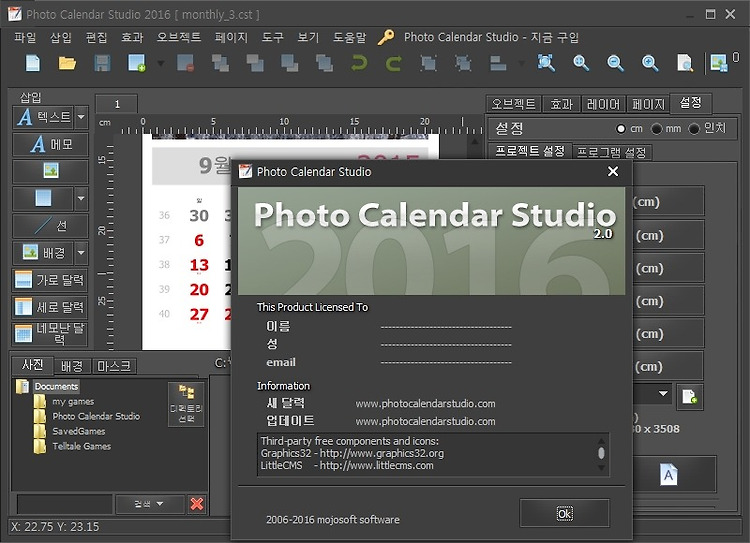Open the new page toolbar dropdown arrow
The image size is (750, 543).
161,63
